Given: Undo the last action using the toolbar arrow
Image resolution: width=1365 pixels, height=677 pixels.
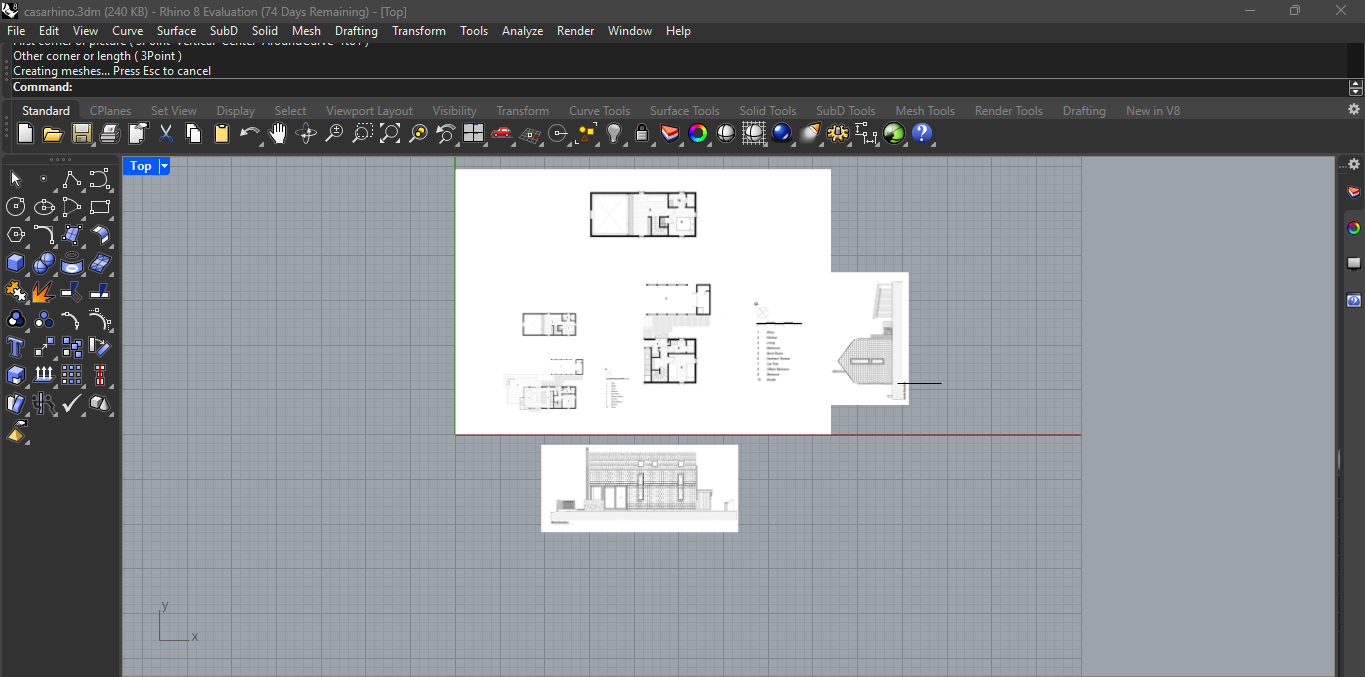Looking at the screenshot, I should coord(248,133).
